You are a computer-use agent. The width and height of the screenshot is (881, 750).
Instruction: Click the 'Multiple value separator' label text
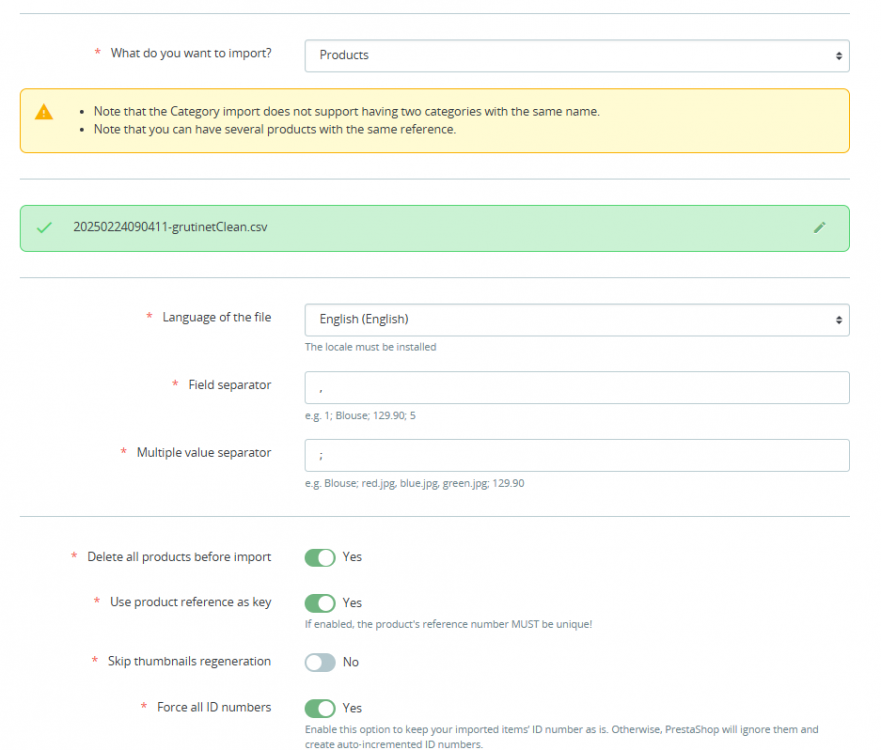(x=203, y=452)
